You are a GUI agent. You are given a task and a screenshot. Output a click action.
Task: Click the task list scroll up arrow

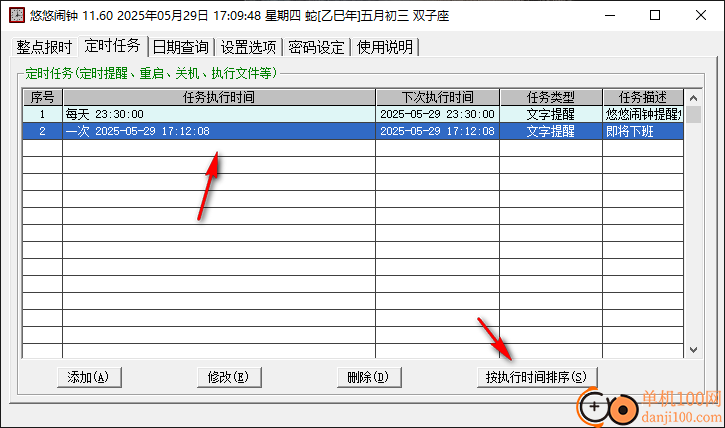693,98
